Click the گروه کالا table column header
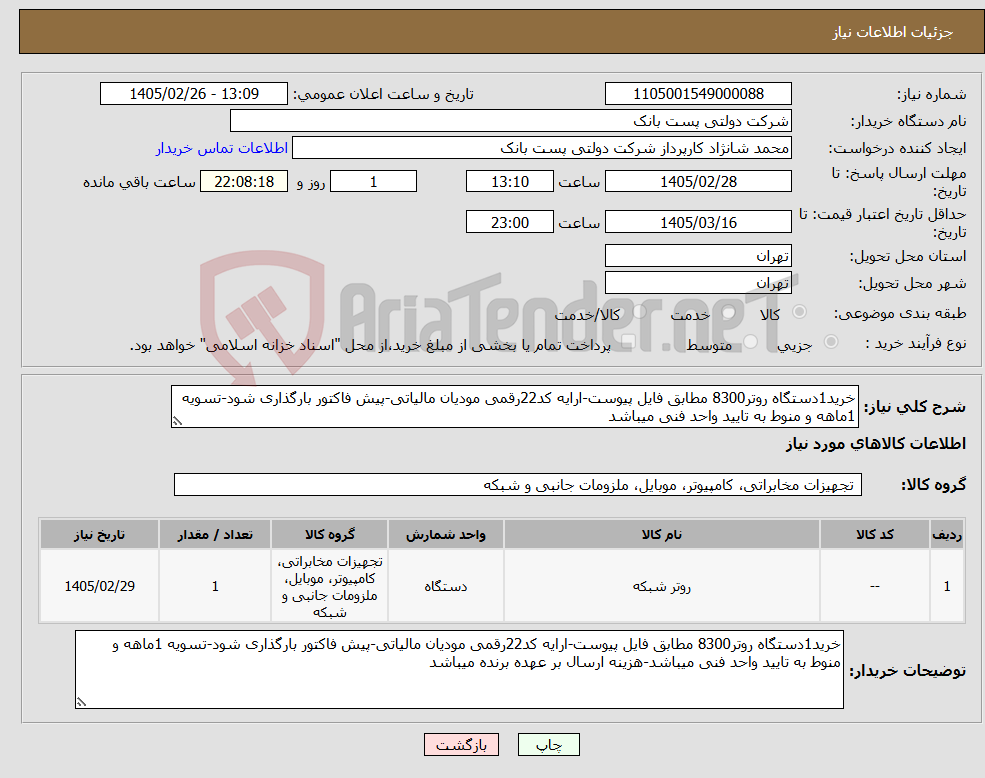Screen dimensions: 985x778 [329, 534]
